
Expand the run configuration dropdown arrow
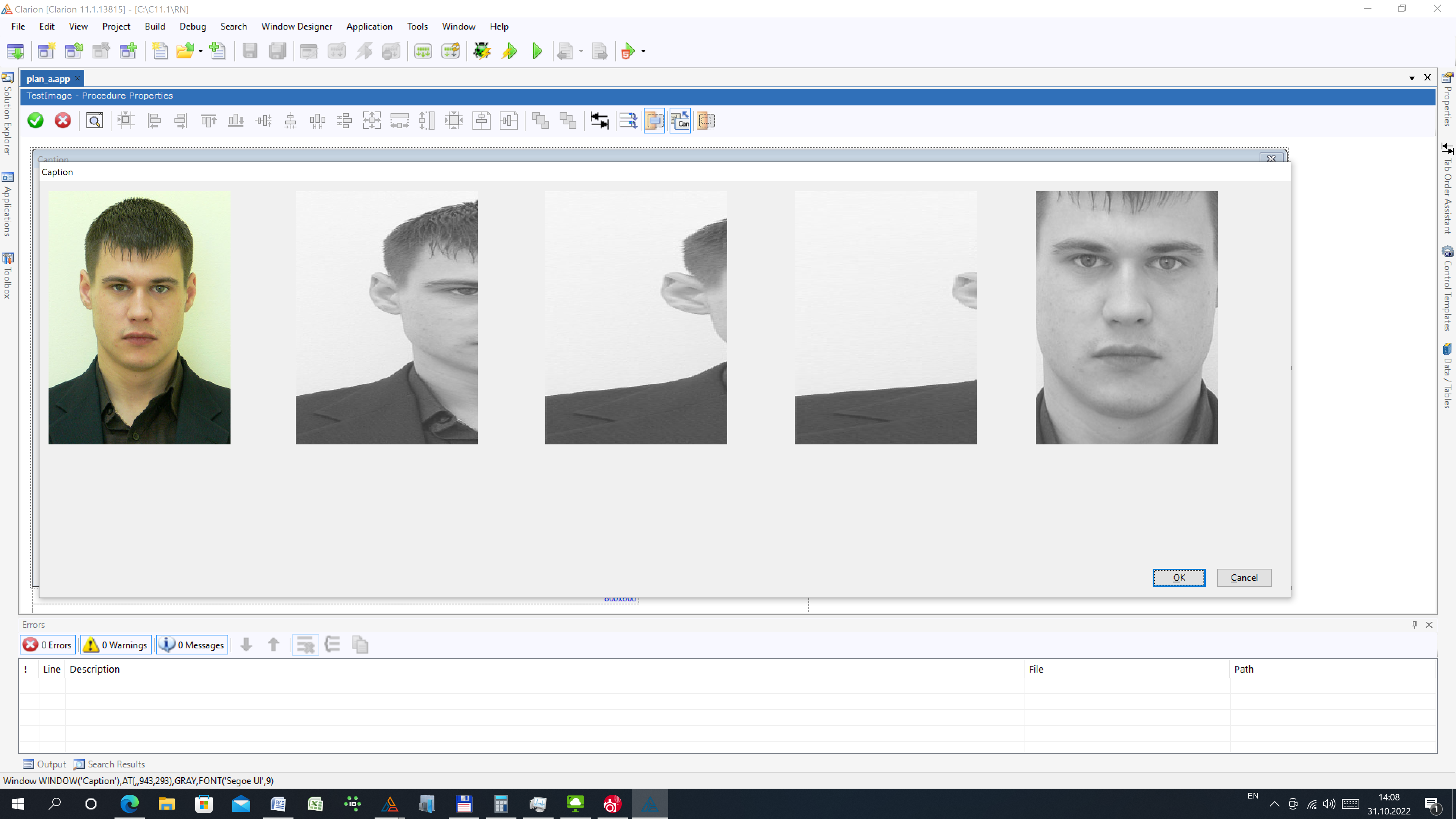[x=643, y=52]
